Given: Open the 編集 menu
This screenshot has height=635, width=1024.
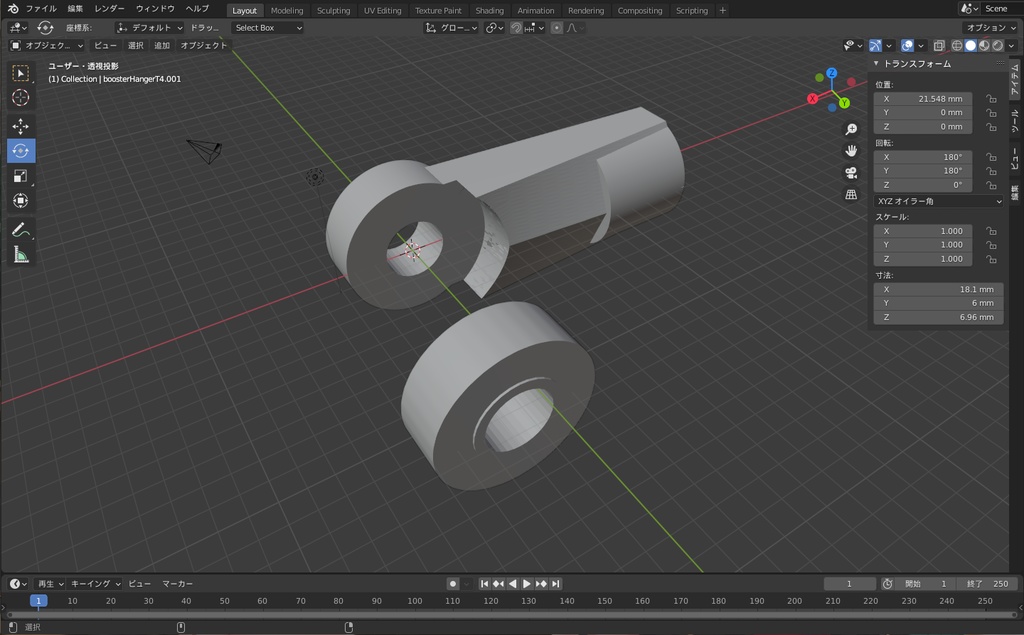Looking at the screenshot, I should pyautogui.click(x=75, y=8).
